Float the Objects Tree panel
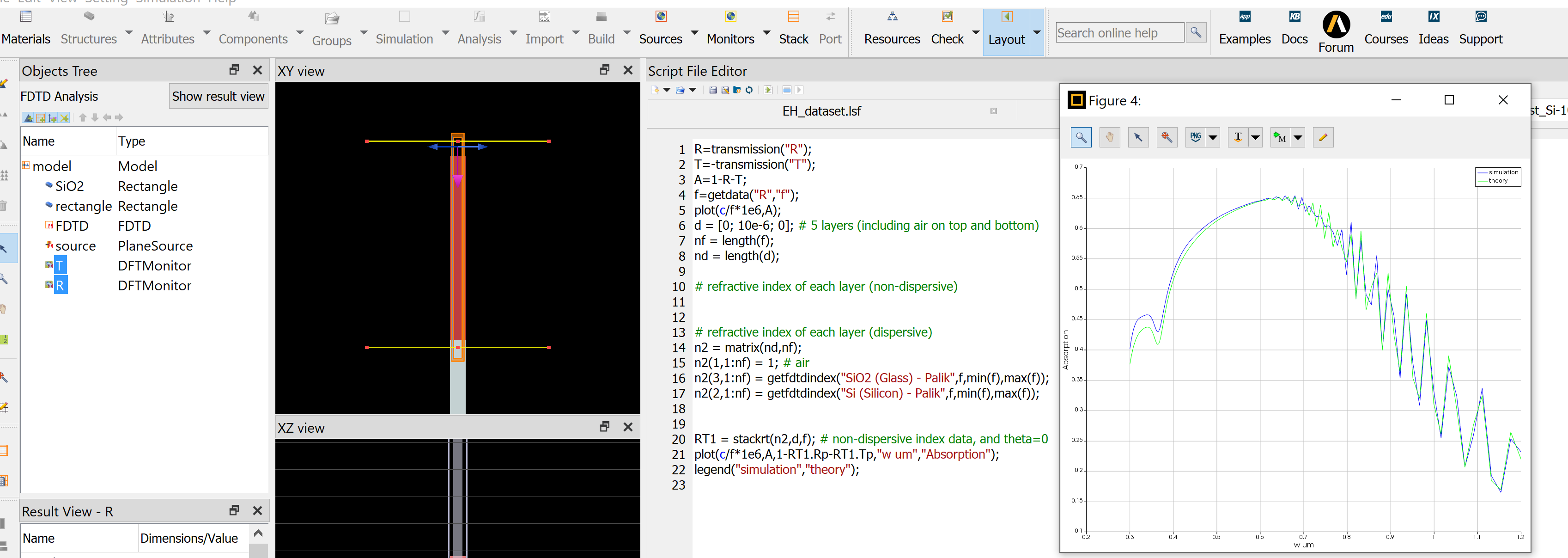1568x558 pixels. coord(234,70)
